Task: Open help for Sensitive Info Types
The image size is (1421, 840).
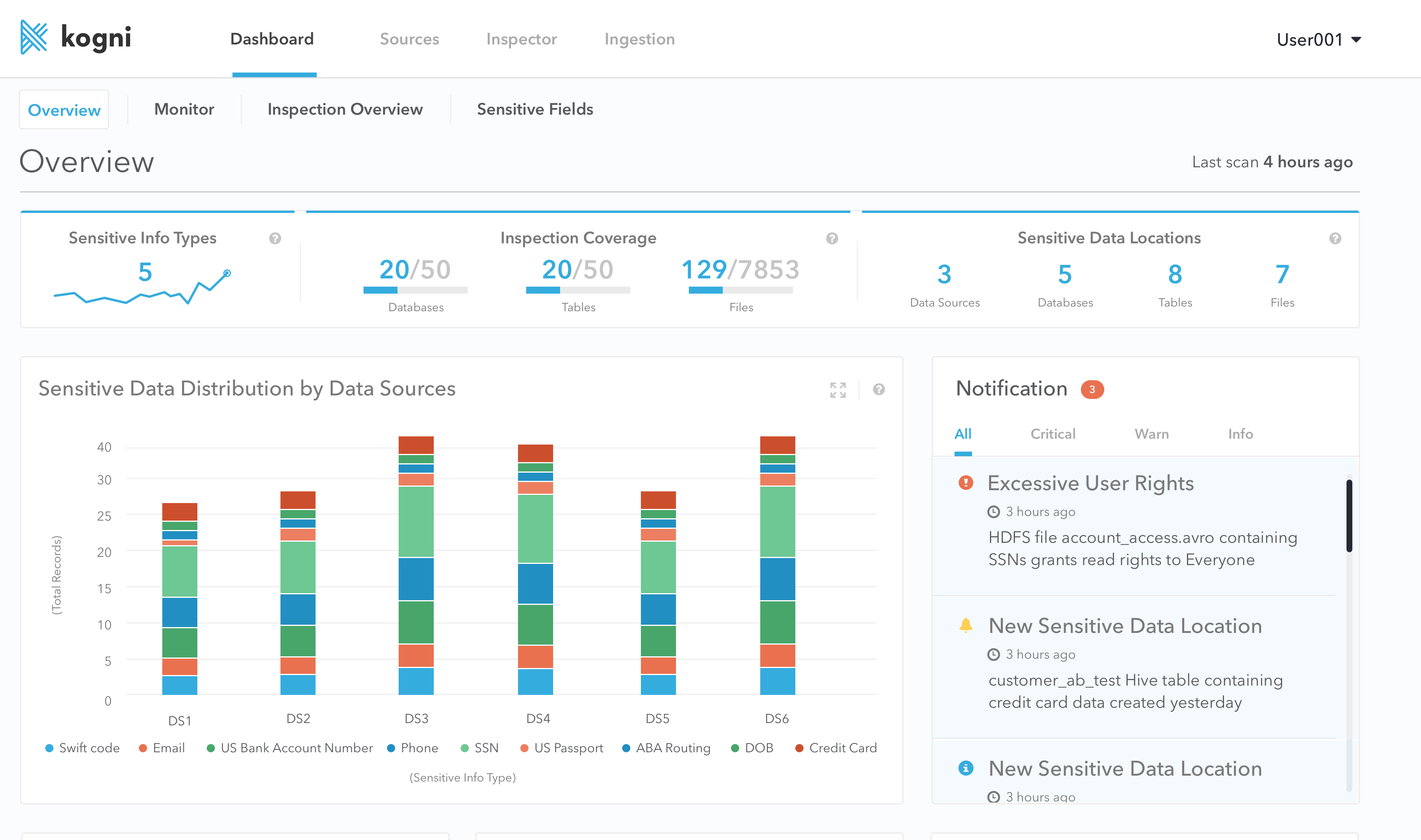Action: (x=275, y=238)
